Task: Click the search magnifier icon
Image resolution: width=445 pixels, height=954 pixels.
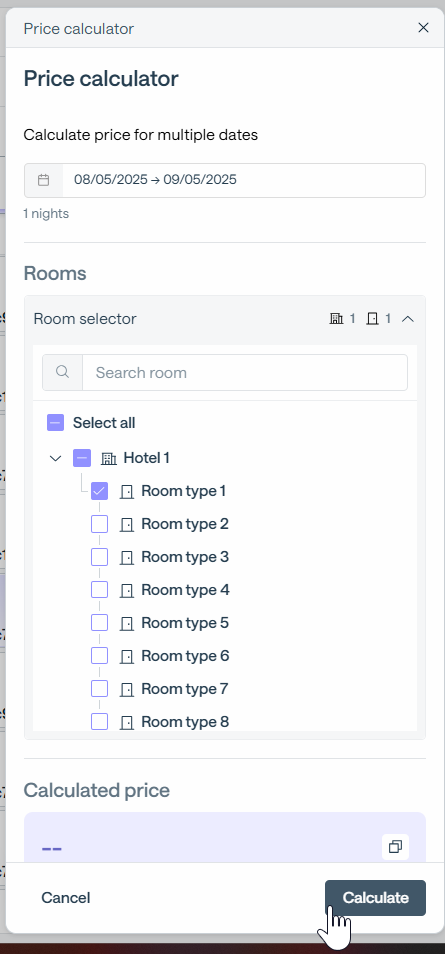Action: point(62,372)
